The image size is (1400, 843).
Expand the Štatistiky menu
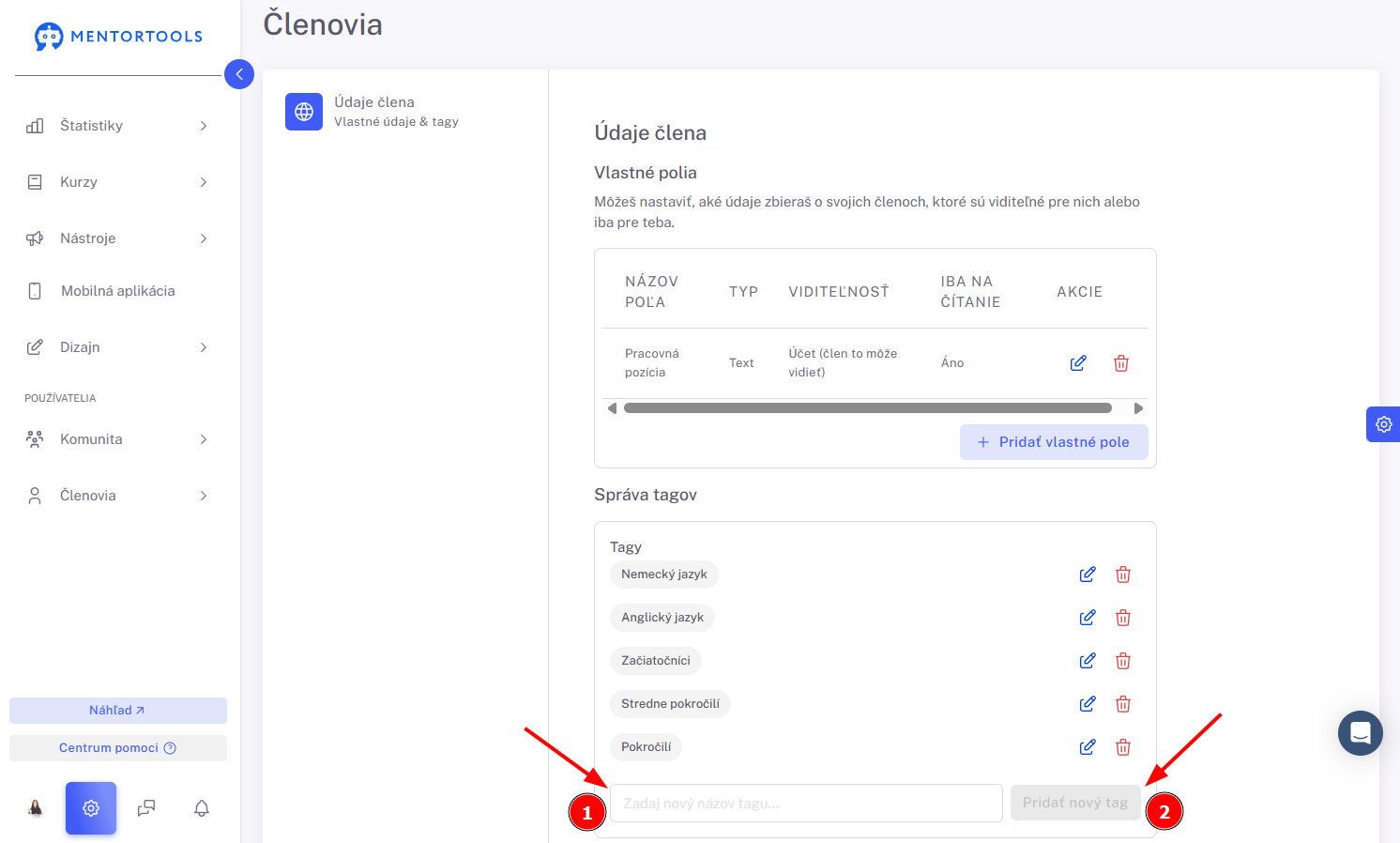pos(117,126)
